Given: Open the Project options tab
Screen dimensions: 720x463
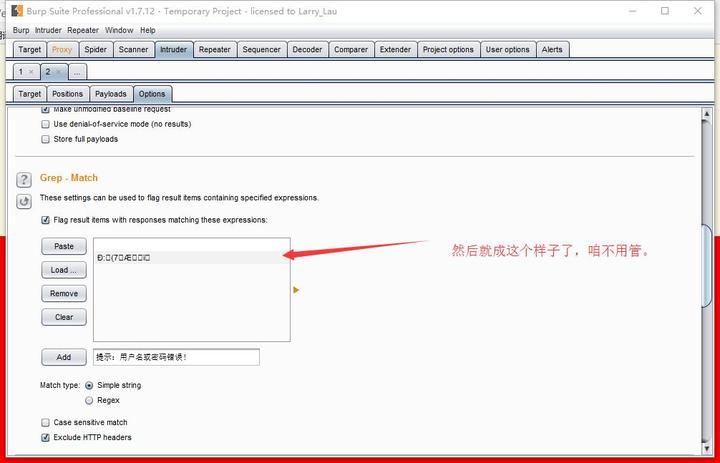Looking at the screenshot, I should point(448,50).
